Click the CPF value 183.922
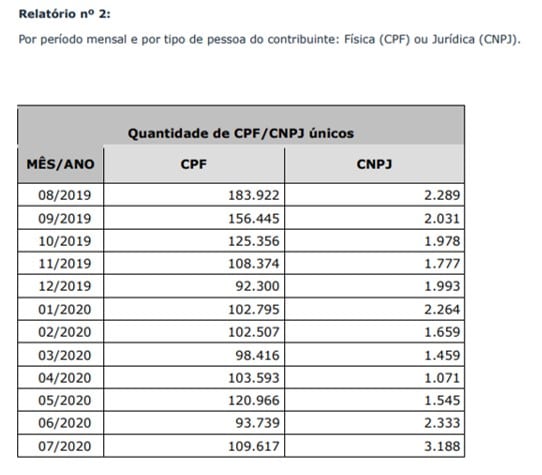542x475 pixels. coord(254,195)
